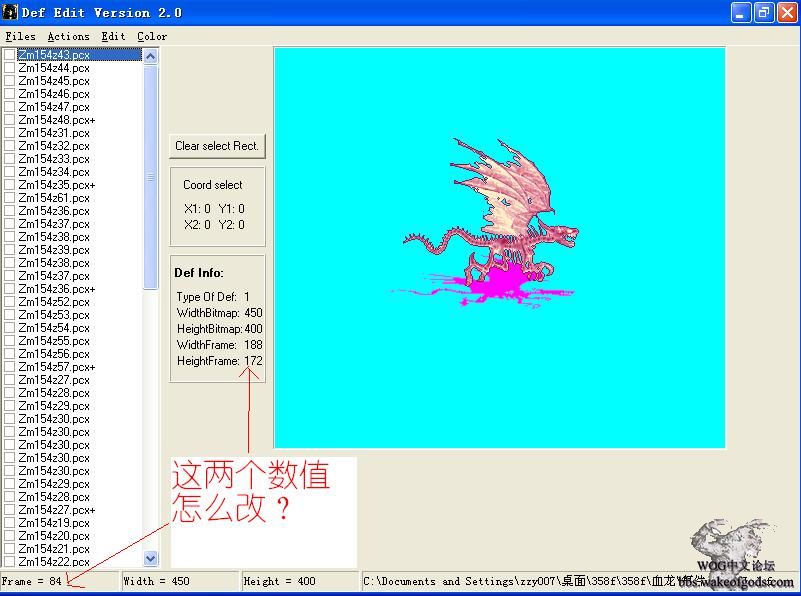This screenshot has width=801, height=596.
Task: Open the Color menu
Action: tap(152, 36)
